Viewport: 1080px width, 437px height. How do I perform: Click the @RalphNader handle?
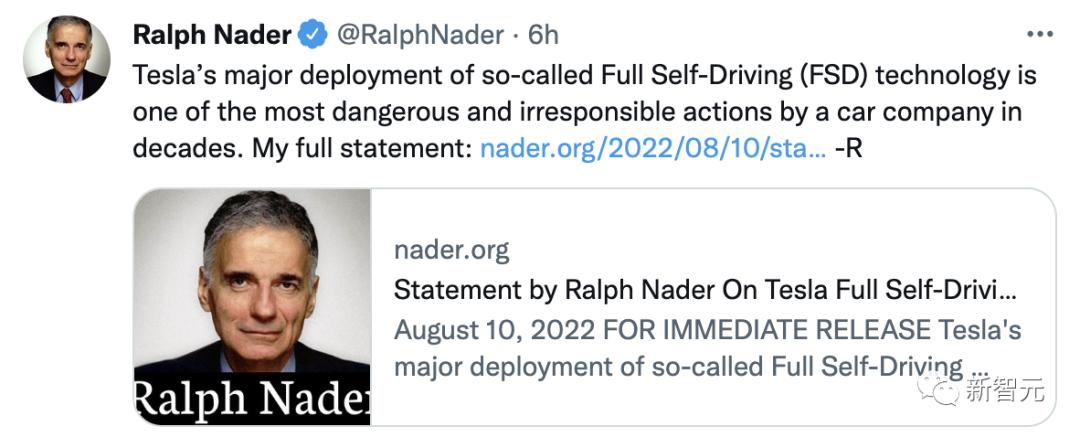click(420, 35)
